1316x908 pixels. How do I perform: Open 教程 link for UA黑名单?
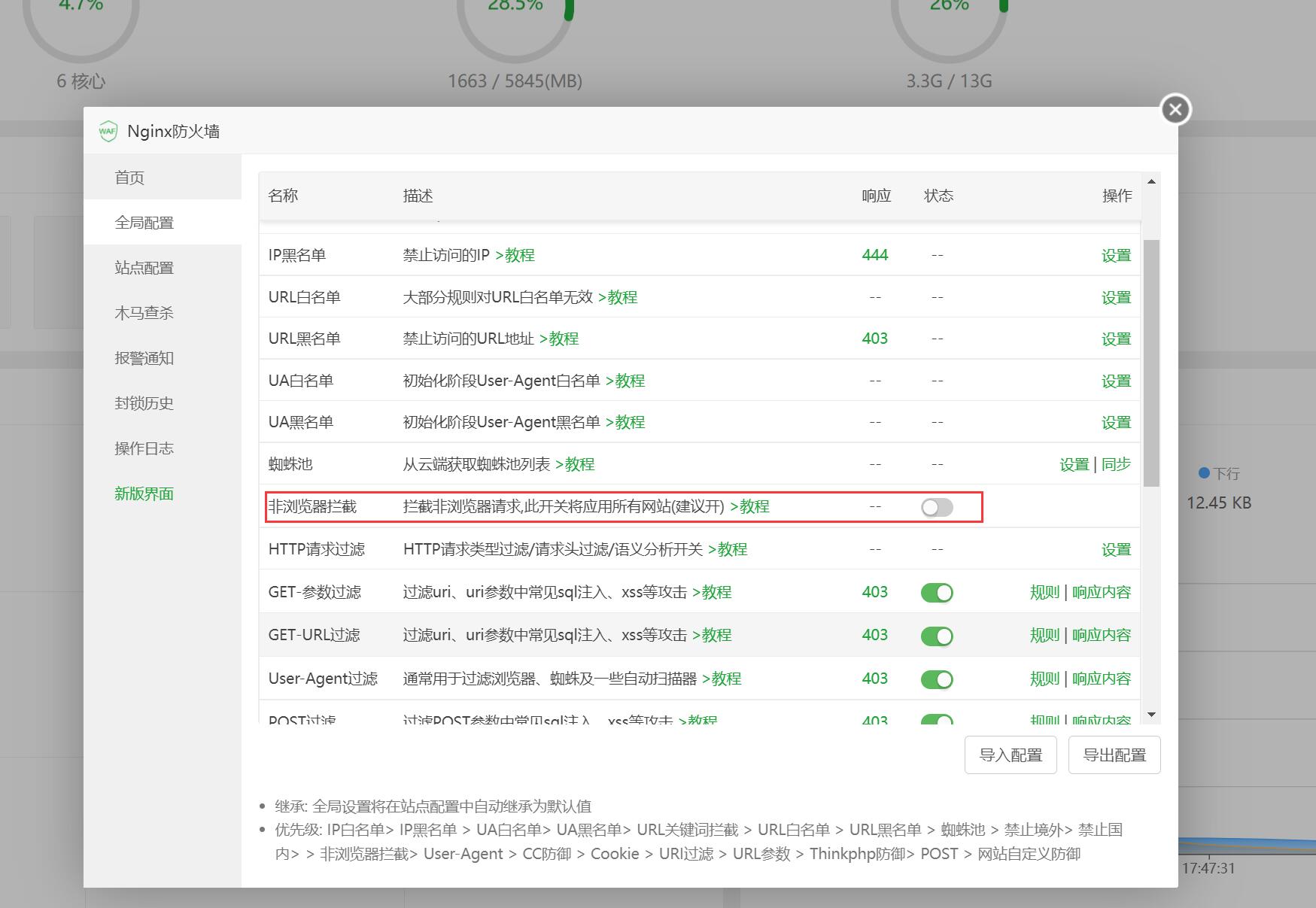tap(625, 423)
